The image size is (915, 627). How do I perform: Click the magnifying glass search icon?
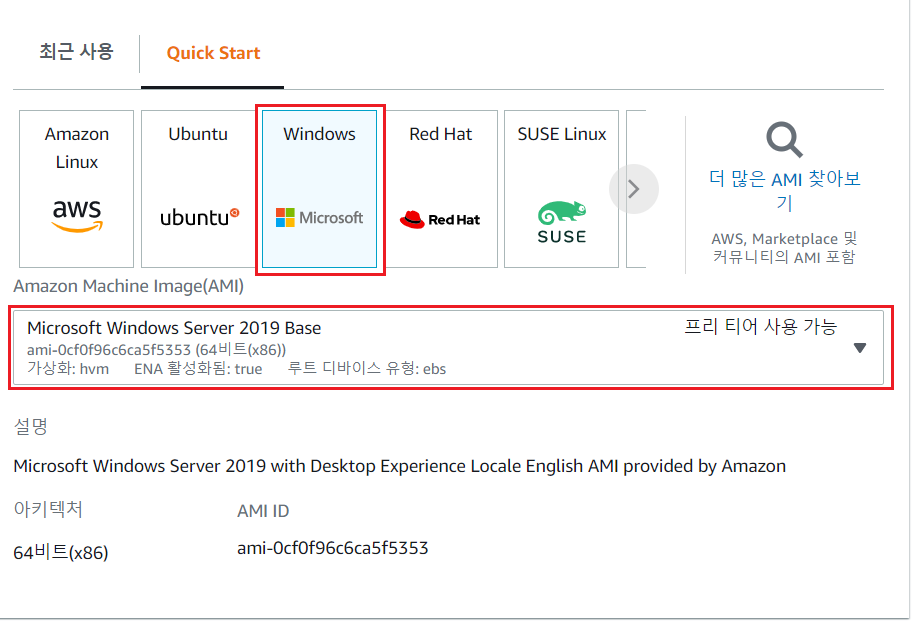(784, 140)
